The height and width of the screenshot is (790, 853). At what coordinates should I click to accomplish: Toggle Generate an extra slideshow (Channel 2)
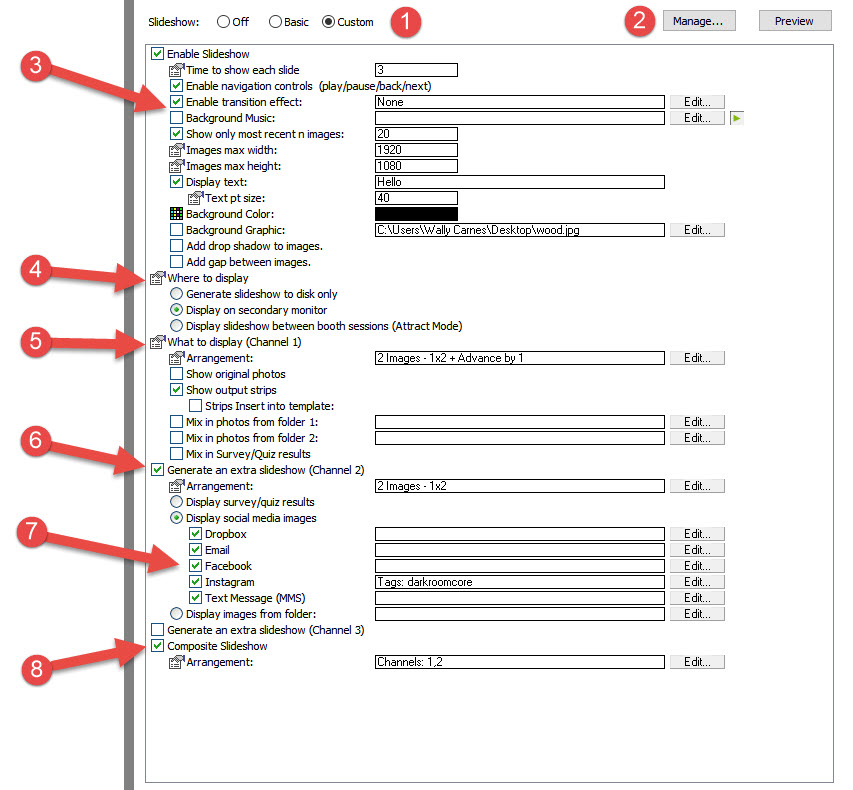coord(157,470)
